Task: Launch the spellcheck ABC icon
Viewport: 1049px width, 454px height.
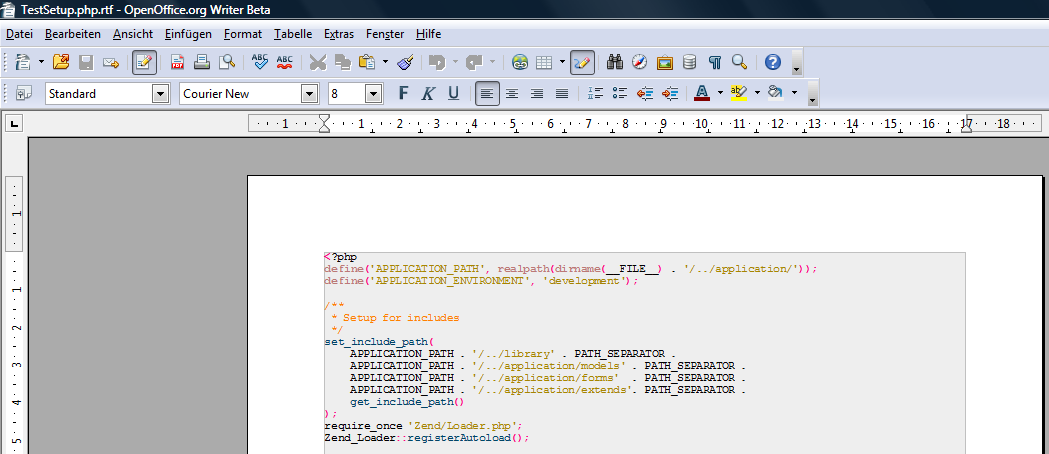Action: coord(260,62)
